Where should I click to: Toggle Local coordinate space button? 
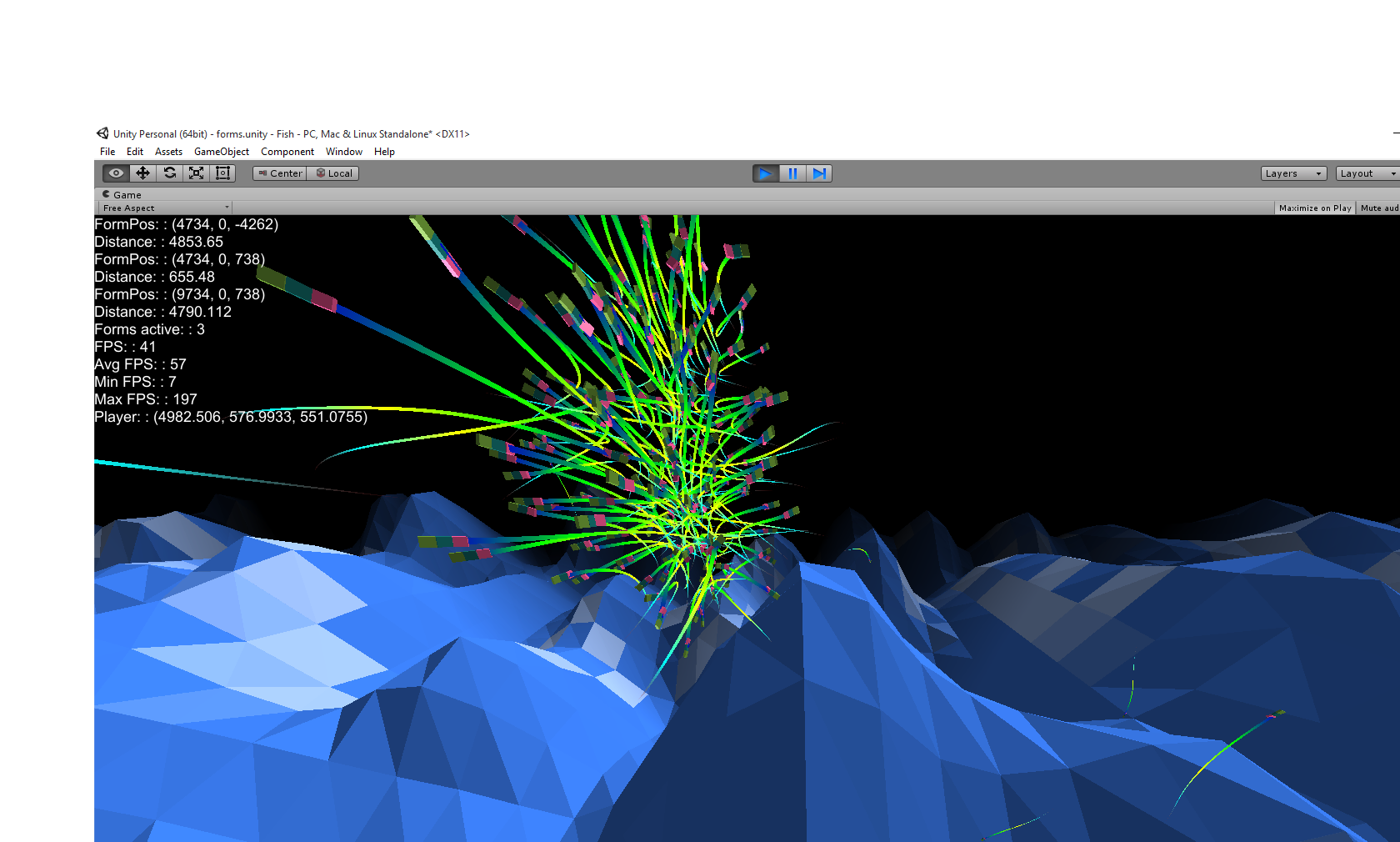(333, 173)
